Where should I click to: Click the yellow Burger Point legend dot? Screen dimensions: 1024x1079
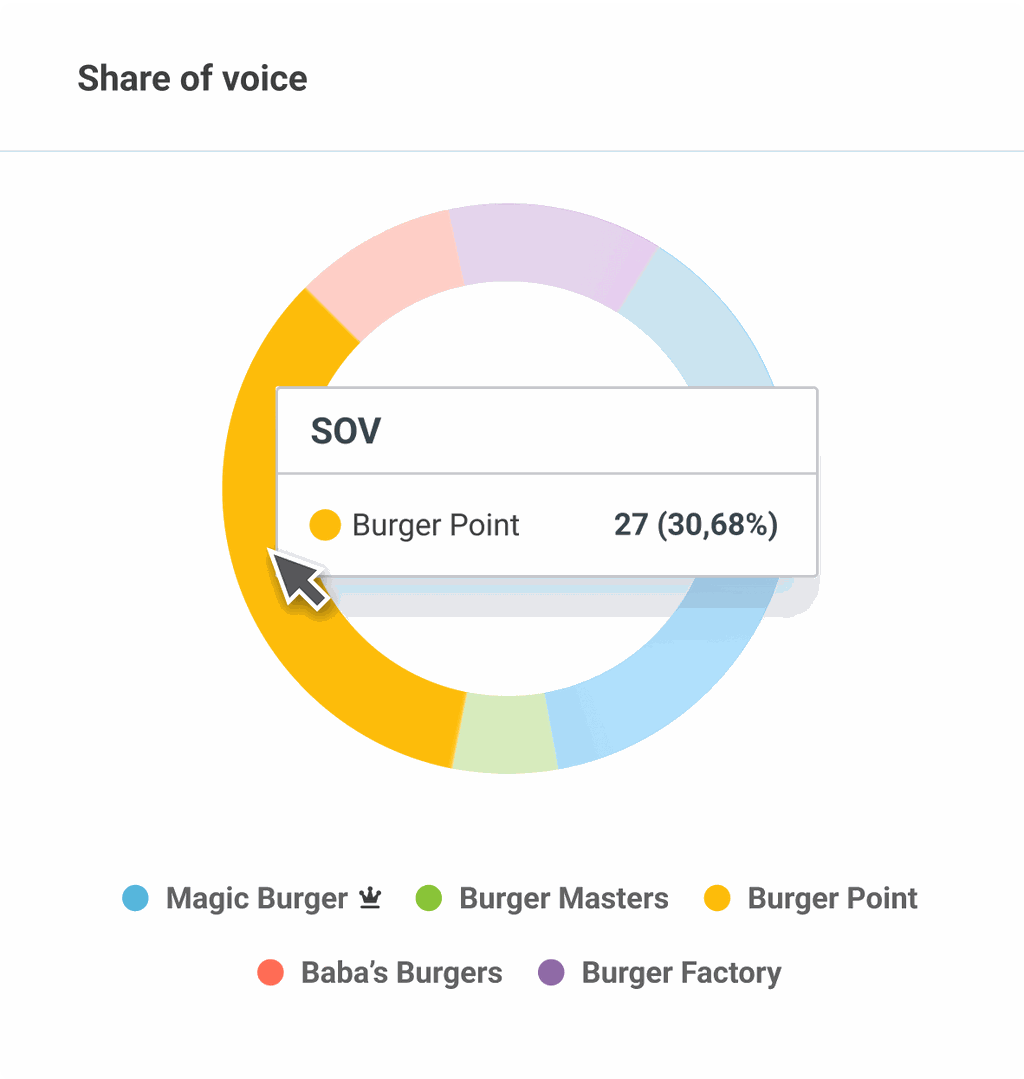[x=717, y=898]
